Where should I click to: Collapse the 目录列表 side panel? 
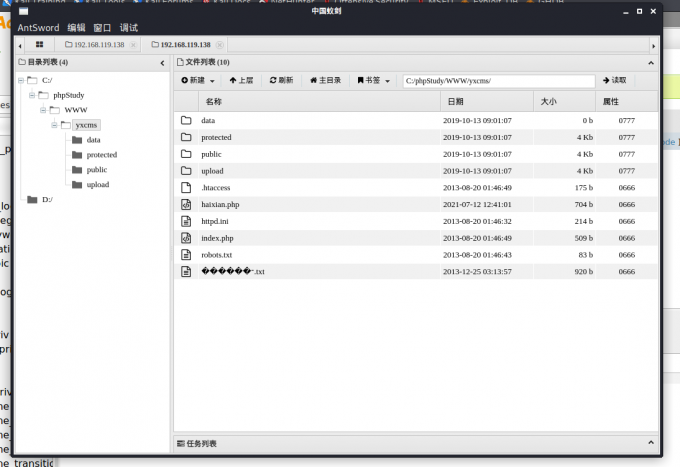[162, 63]
